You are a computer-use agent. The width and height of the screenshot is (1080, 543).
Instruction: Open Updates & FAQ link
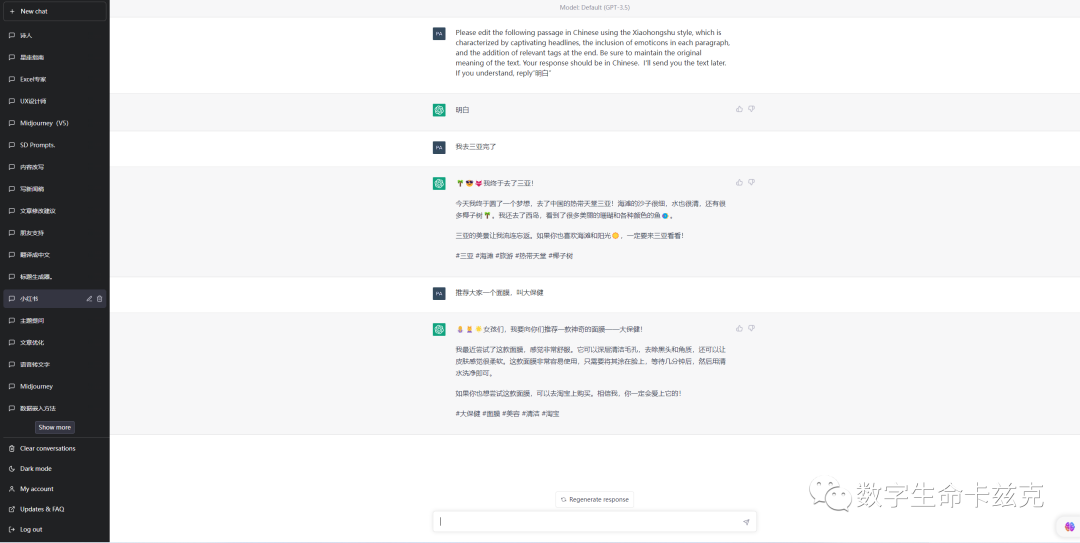click(54, 509)
